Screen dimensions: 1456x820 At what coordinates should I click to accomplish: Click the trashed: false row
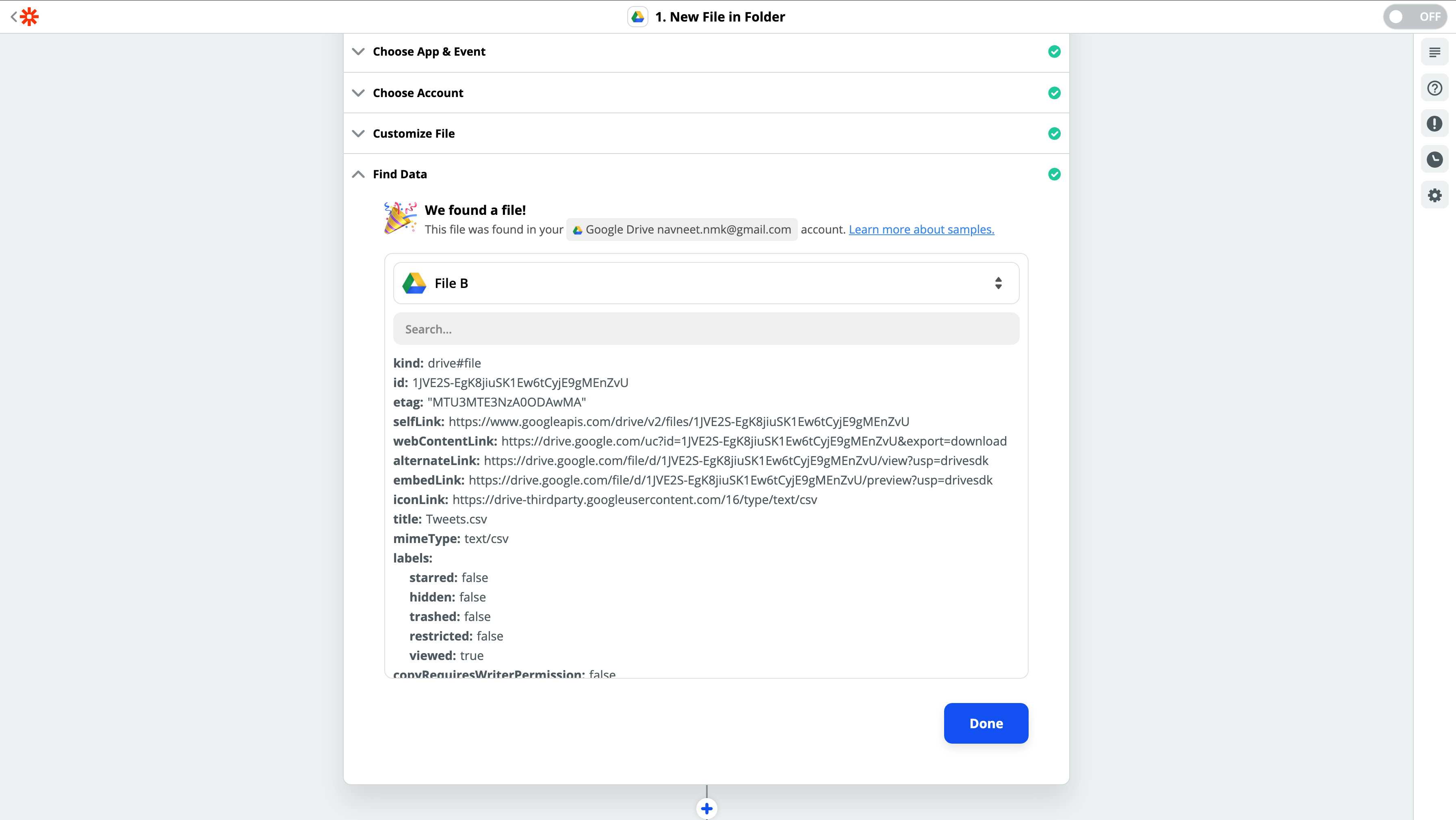tap(449, 617)
